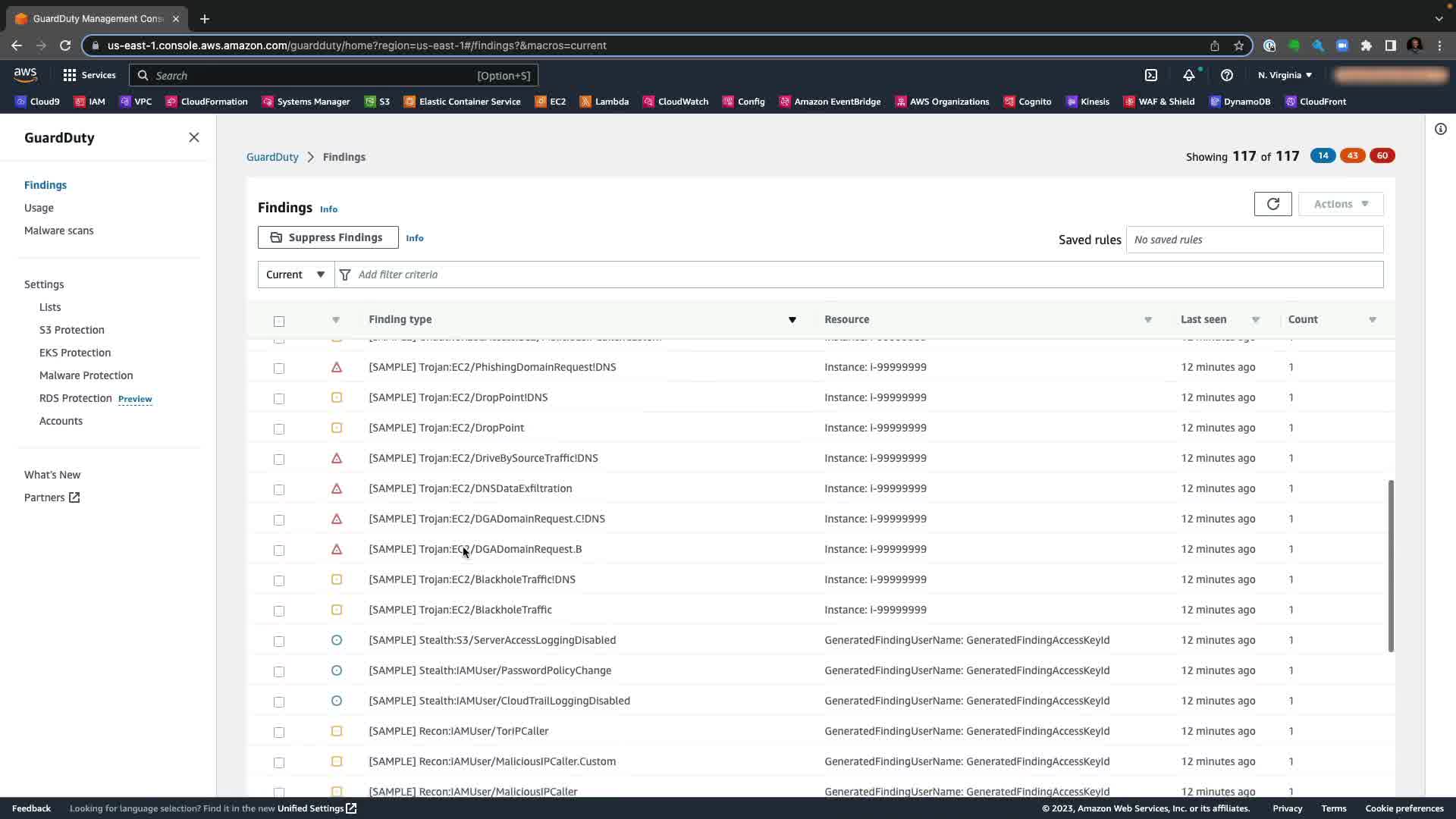Viewport: 1456px width, 819px height.
Task: Click the Suppress Findings button
Action: click(x=328, y=237)
